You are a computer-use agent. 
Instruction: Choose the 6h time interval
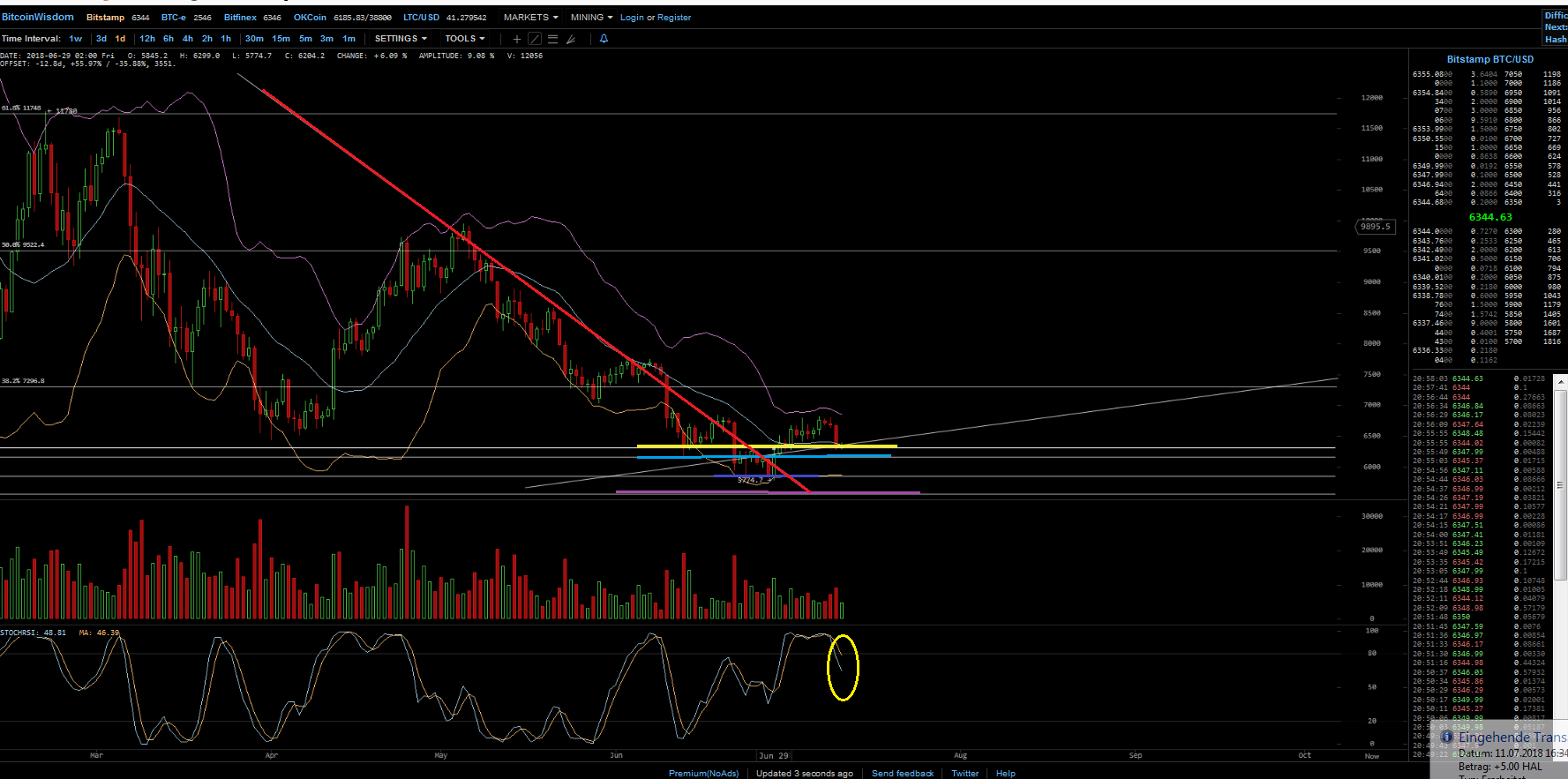(169, 39)
